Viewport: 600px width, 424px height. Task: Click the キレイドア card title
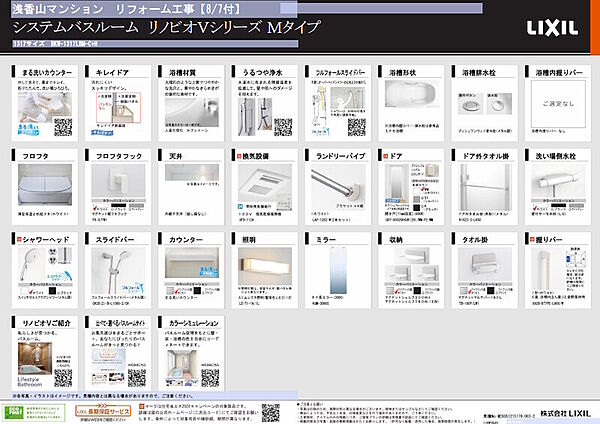(112, 72)
